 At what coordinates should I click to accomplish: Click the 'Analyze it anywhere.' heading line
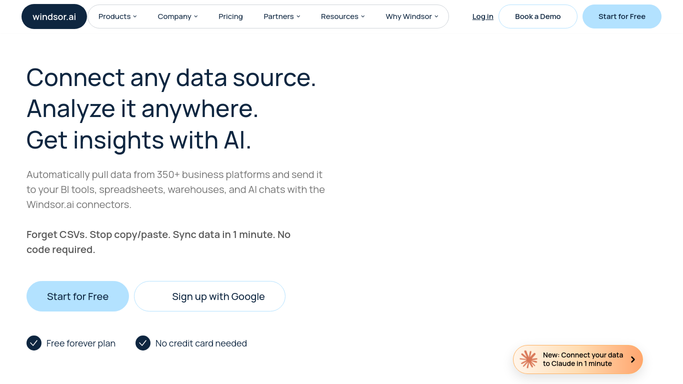[142, 109]
